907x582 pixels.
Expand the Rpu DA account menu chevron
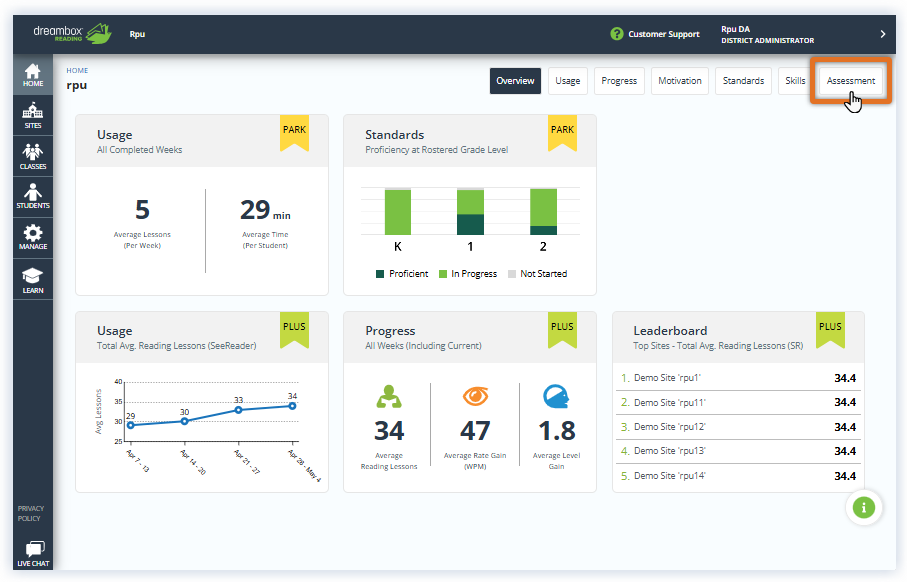[x=882, y=33]
